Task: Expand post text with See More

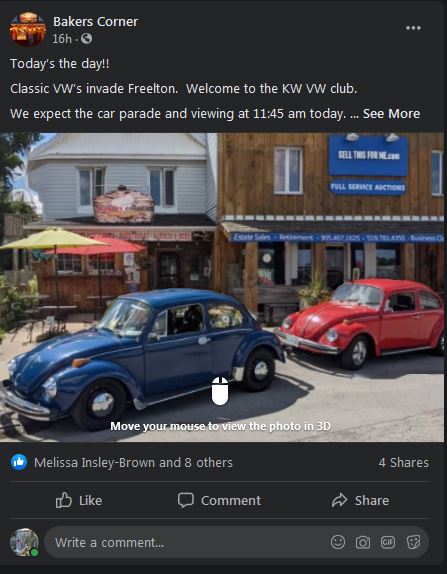Action: click(391, 114)
